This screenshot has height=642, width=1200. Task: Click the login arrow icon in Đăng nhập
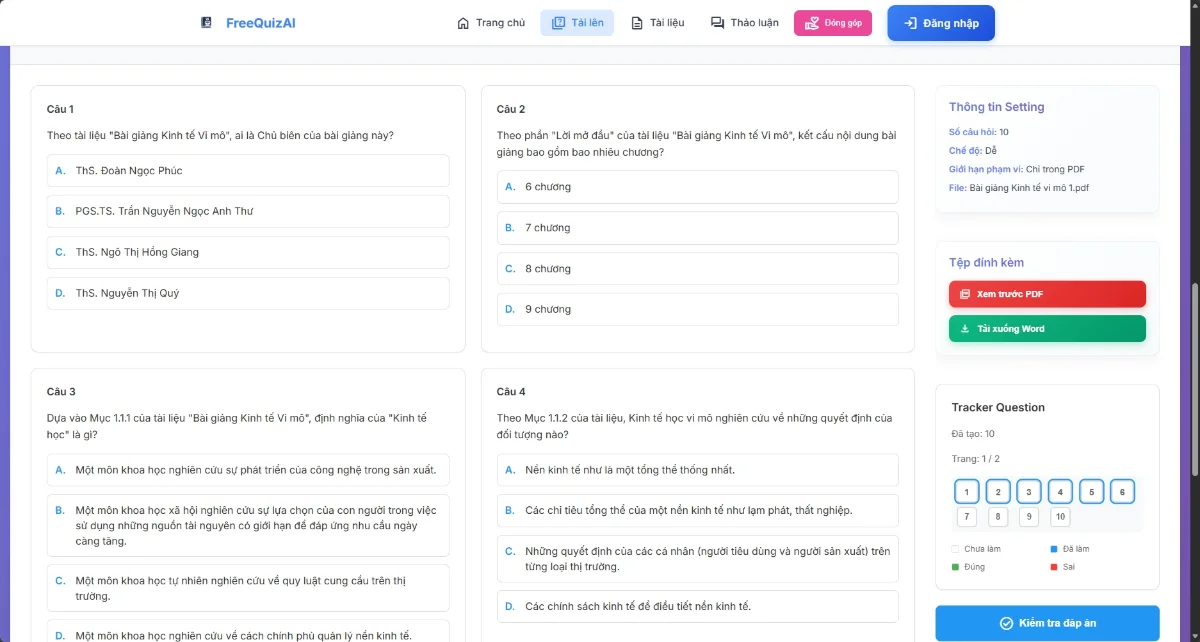pos(910,23)
